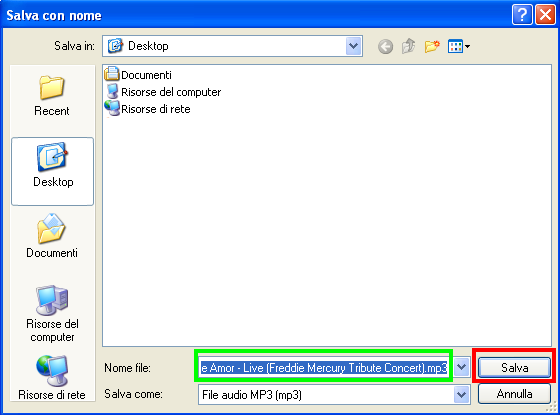Viewport: 560px width, 415px height.
Task: Open Recent in the places bar
Action: 52,96
